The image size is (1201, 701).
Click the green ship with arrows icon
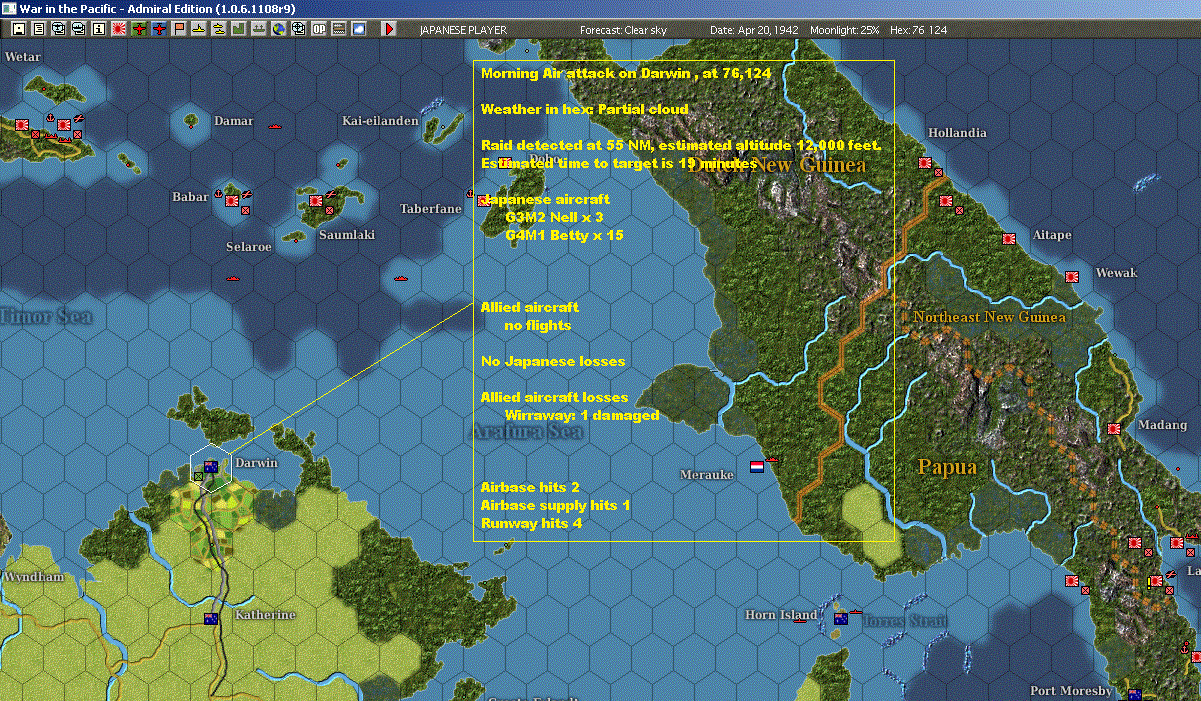[259, 29]
